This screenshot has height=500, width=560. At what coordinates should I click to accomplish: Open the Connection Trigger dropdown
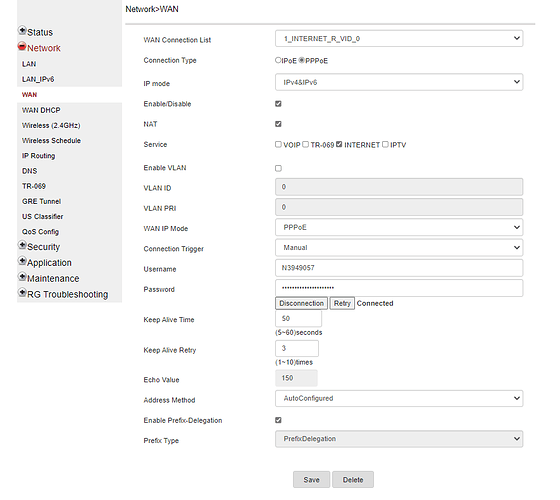pyautogui.click(x=399, y=248)
